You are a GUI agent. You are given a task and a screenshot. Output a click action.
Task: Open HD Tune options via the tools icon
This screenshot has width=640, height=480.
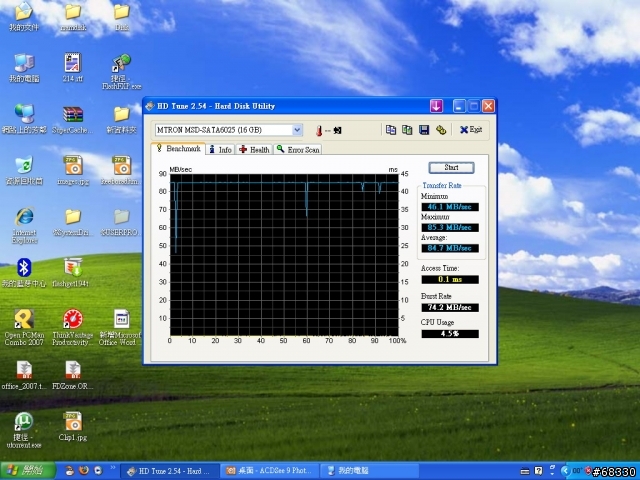441,130
